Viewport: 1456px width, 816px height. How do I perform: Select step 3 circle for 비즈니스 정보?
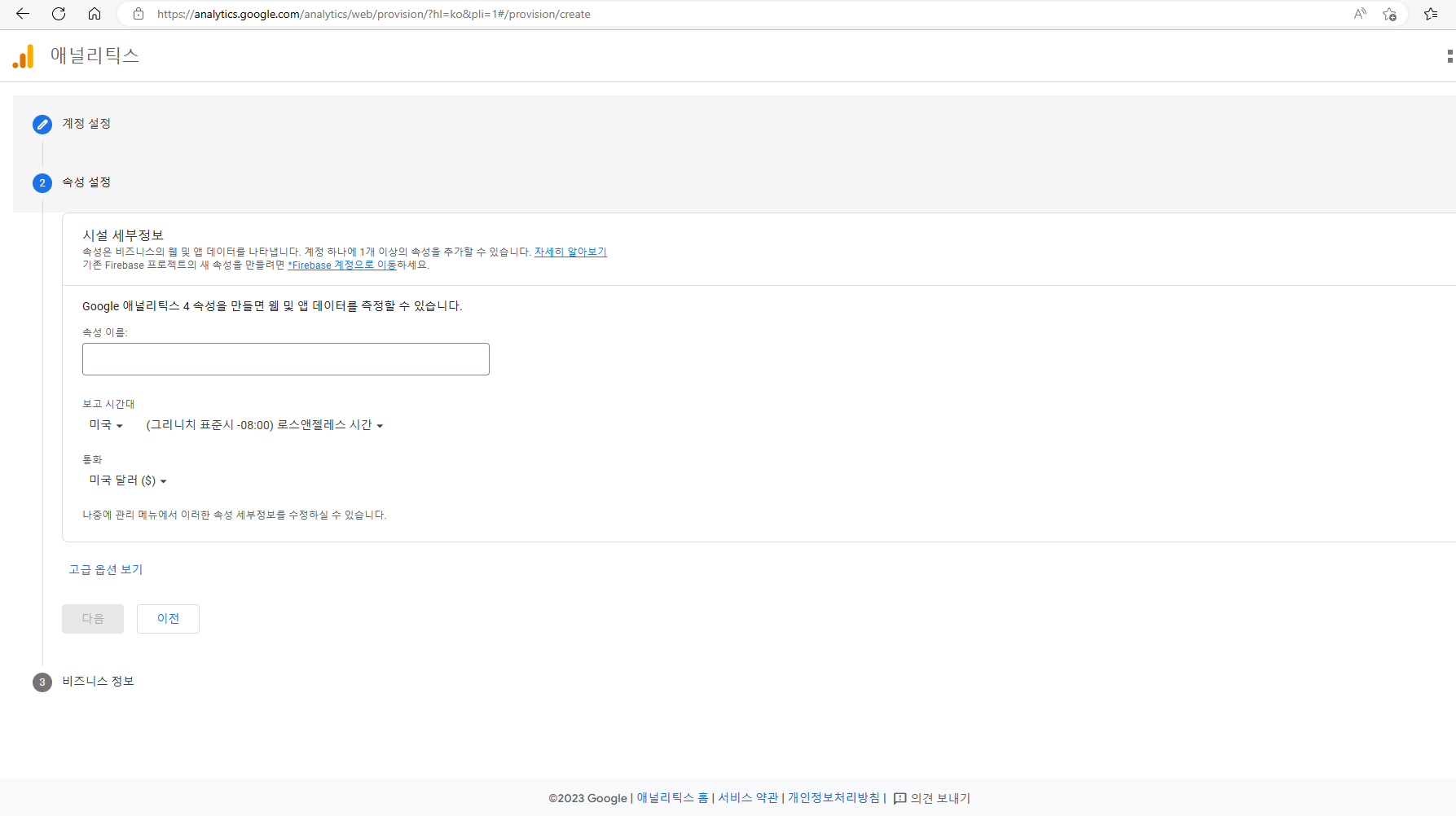42,682
